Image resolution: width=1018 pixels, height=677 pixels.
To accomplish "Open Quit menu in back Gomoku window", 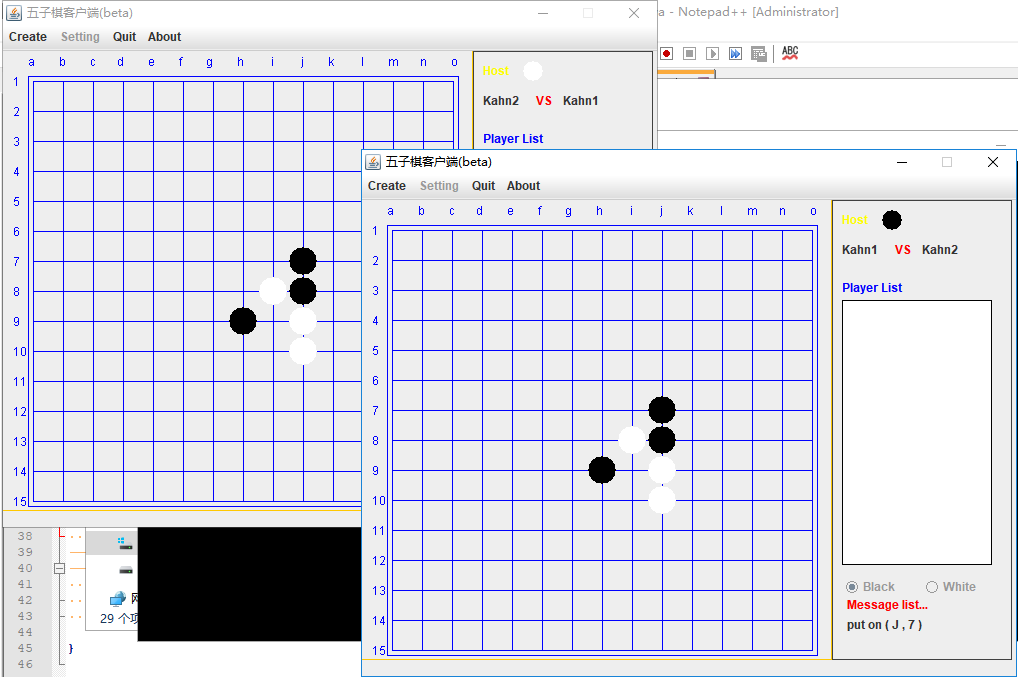I will (x=124, y=37).
